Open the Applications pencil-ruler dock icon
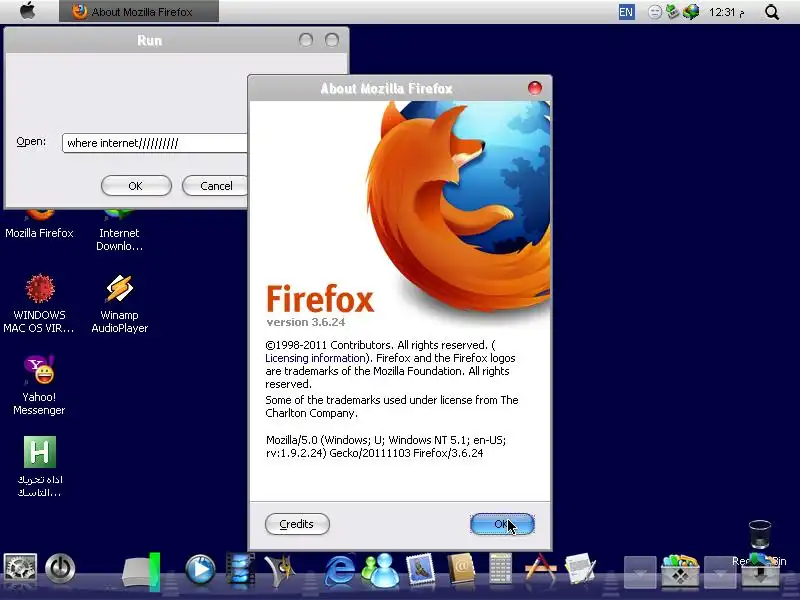Viewport: 800px width, 600px height. pos(540,568)
